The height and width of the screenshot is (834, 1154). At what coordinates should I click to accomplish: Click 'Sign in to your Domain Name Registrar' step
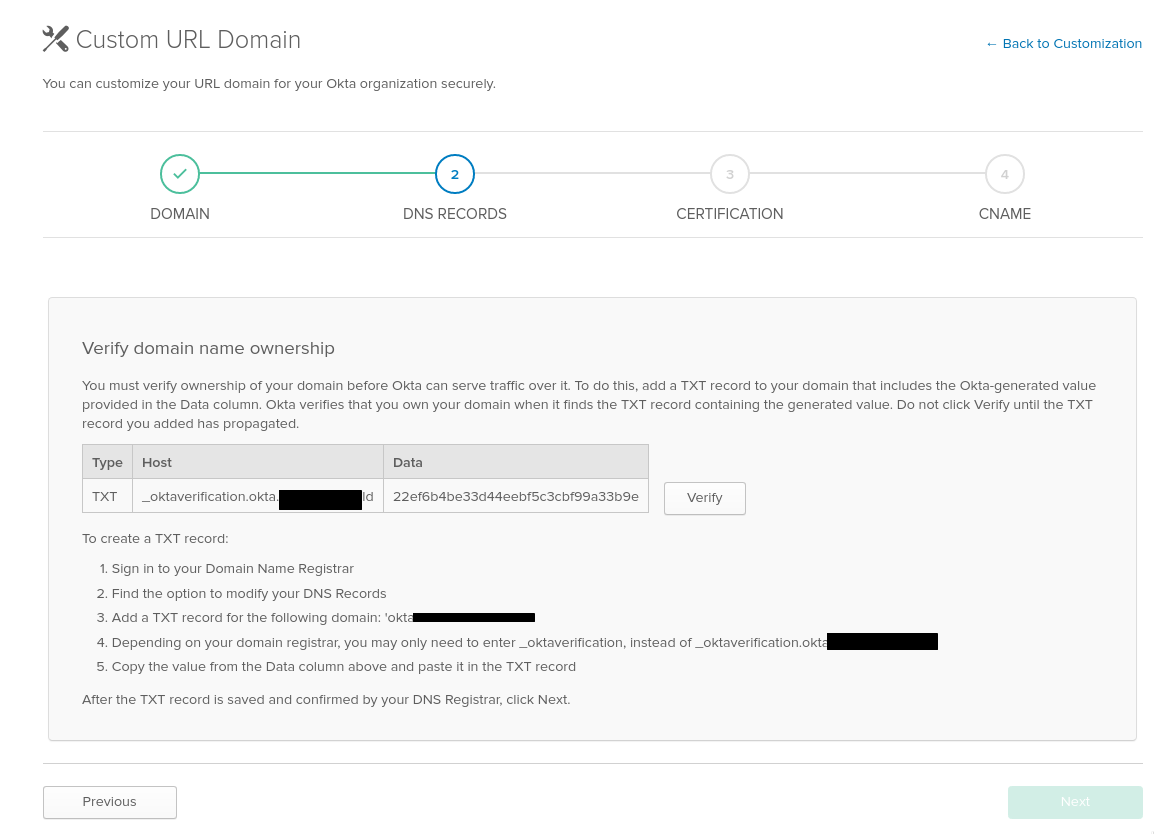[x=233, y=568]
